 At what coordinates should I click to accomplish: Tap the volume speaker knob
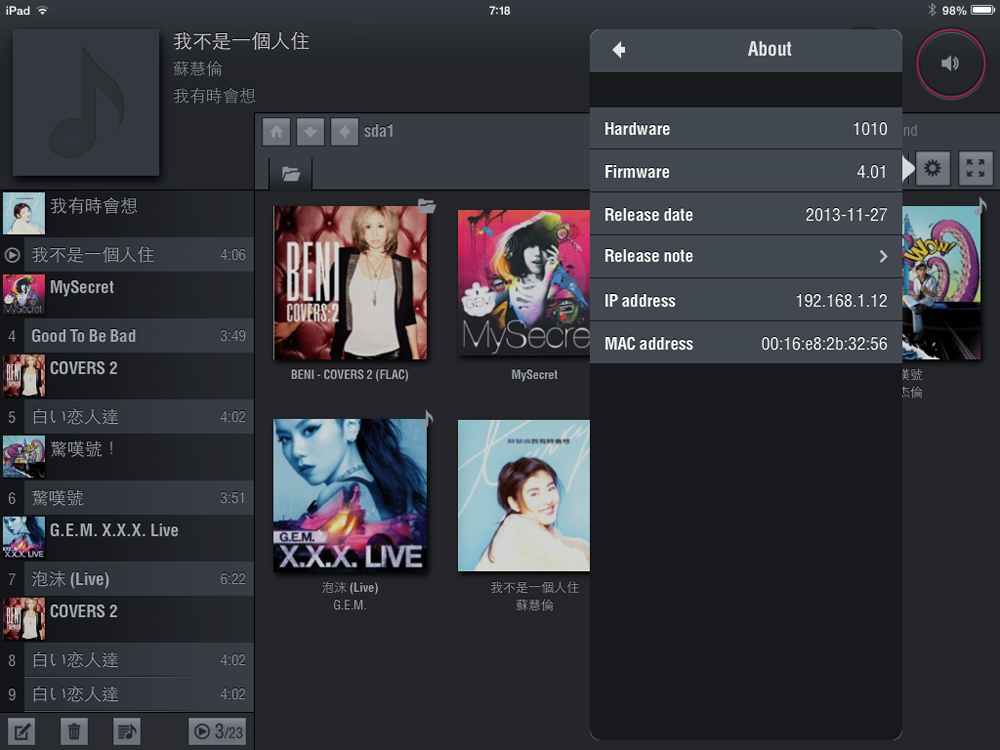pos(951,63)
